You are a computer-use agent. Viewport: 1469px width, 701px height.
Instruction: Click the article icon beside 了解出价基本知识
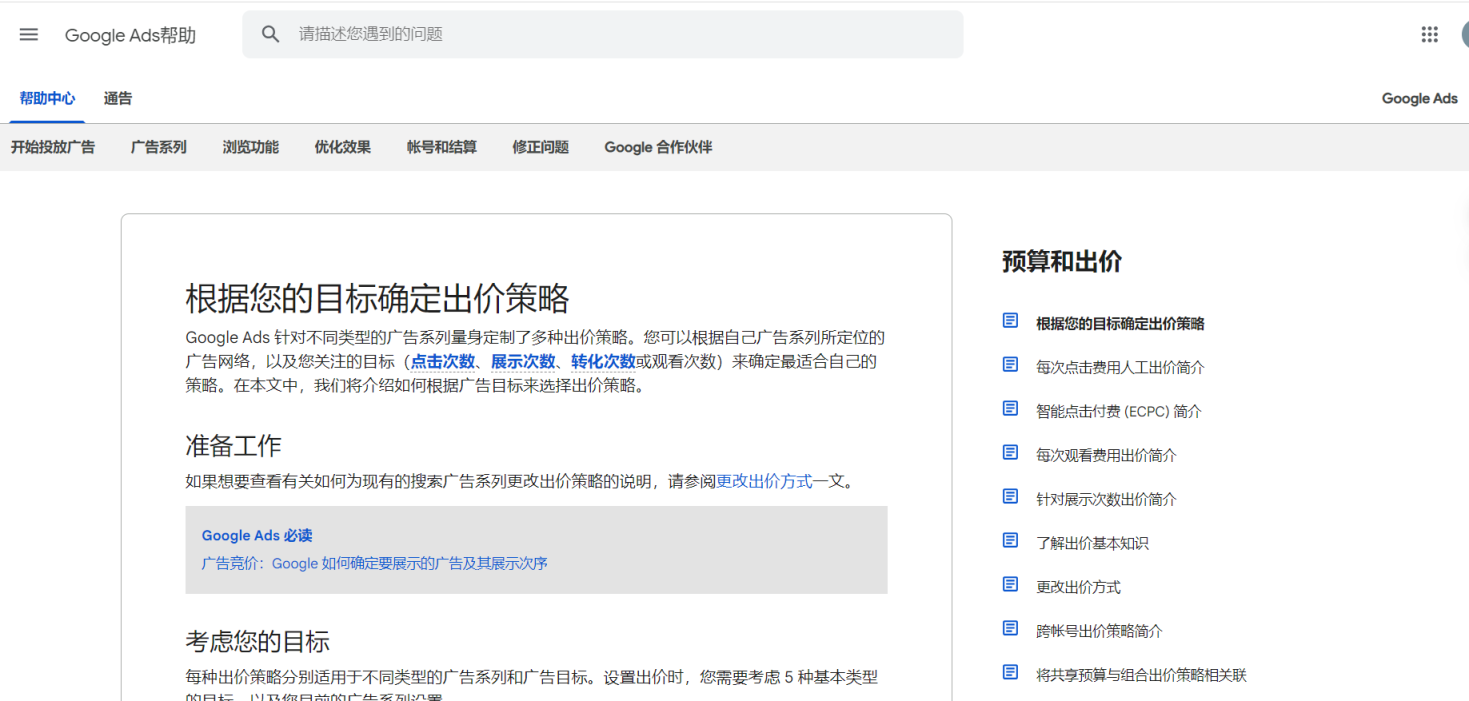point(1009,540)
